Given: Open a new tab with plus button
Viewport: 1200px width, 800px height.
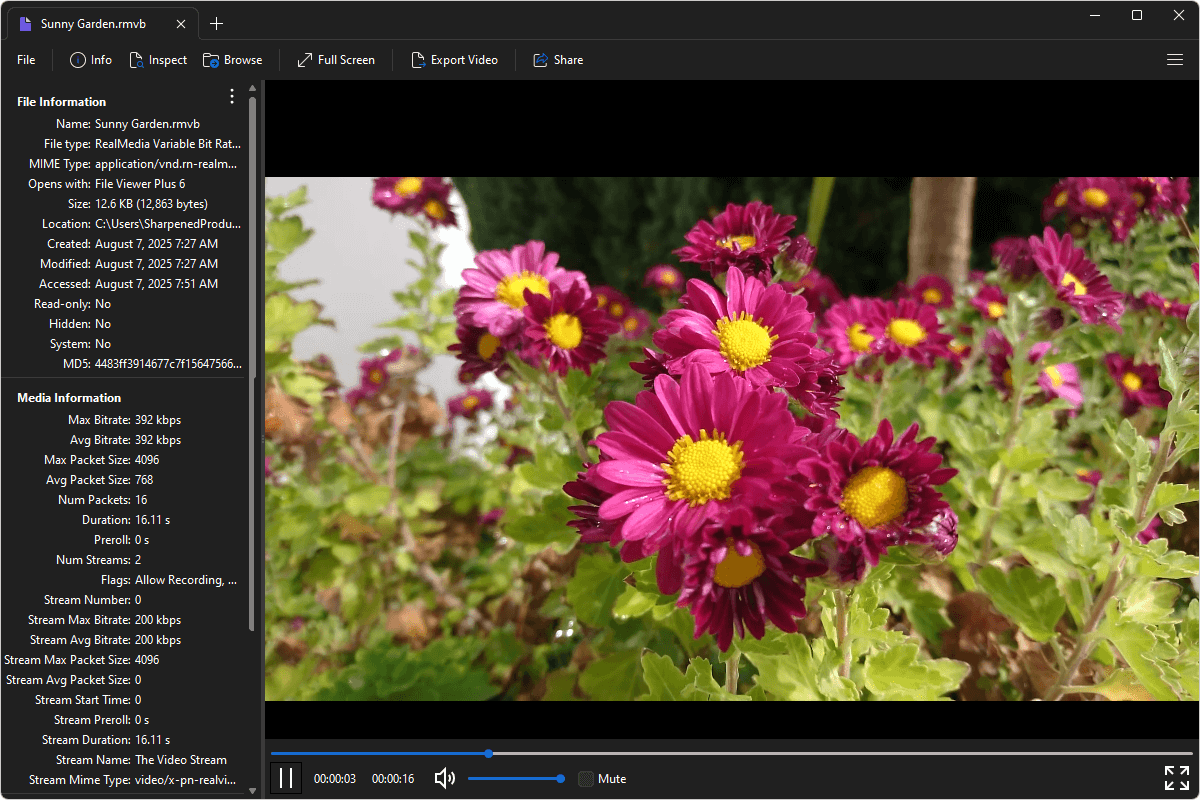Looking at the screenshot, I should [217, 23].
